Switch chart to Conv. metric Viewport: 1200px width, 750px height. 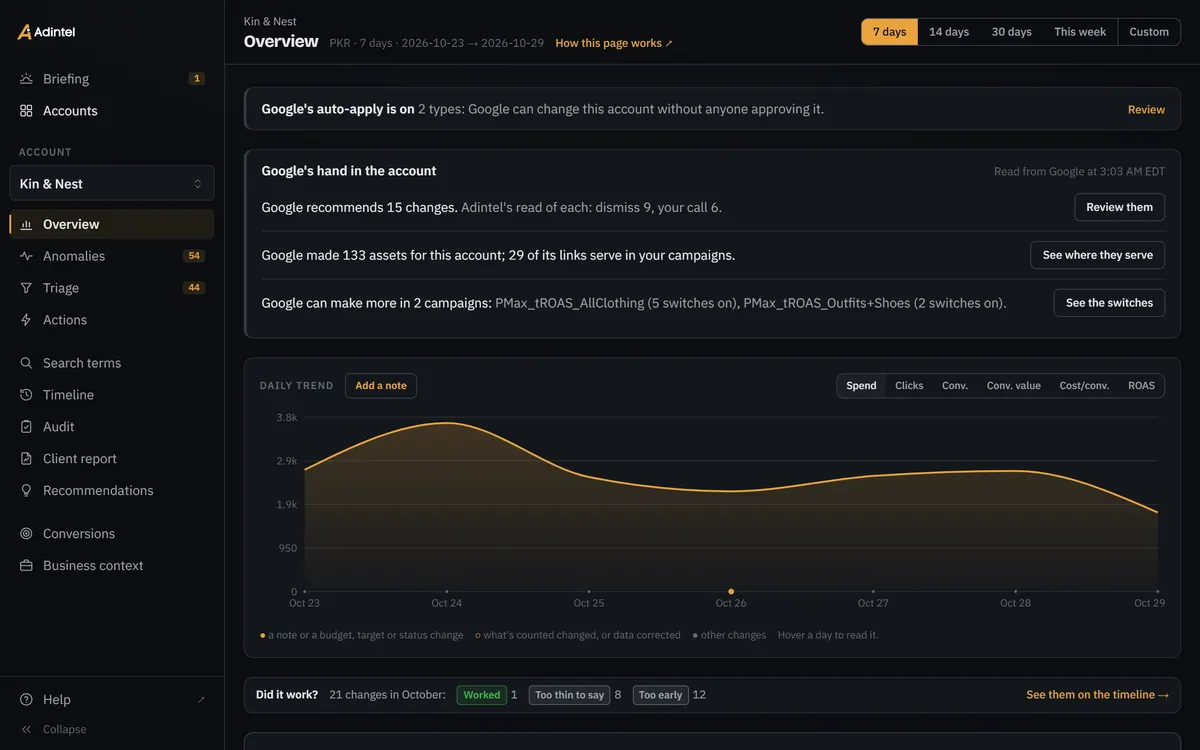tap(955, 386)
